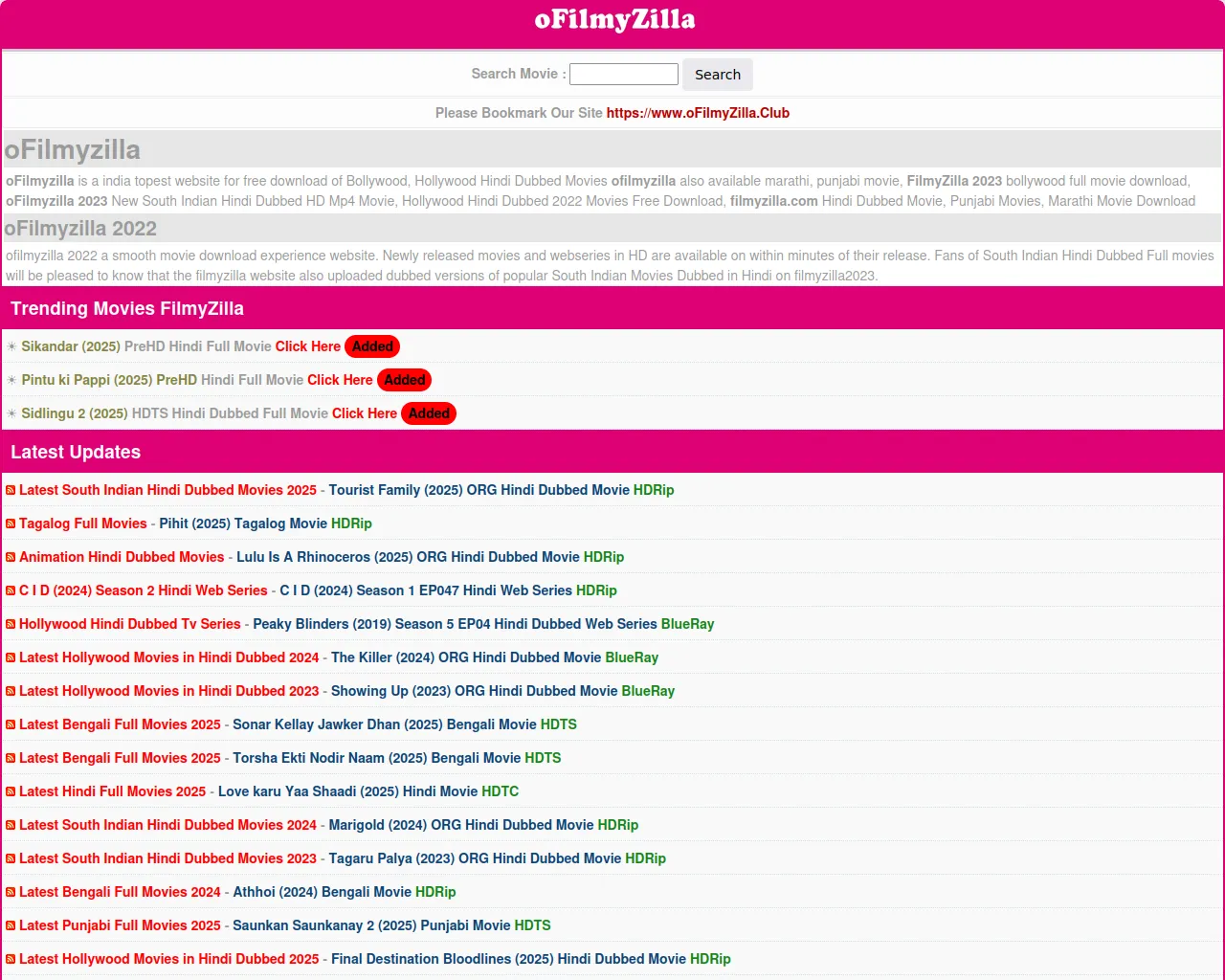
Task: Open Latest Hollywood Movies in Hindi Dubbed 2025
Action: point(169,959)
